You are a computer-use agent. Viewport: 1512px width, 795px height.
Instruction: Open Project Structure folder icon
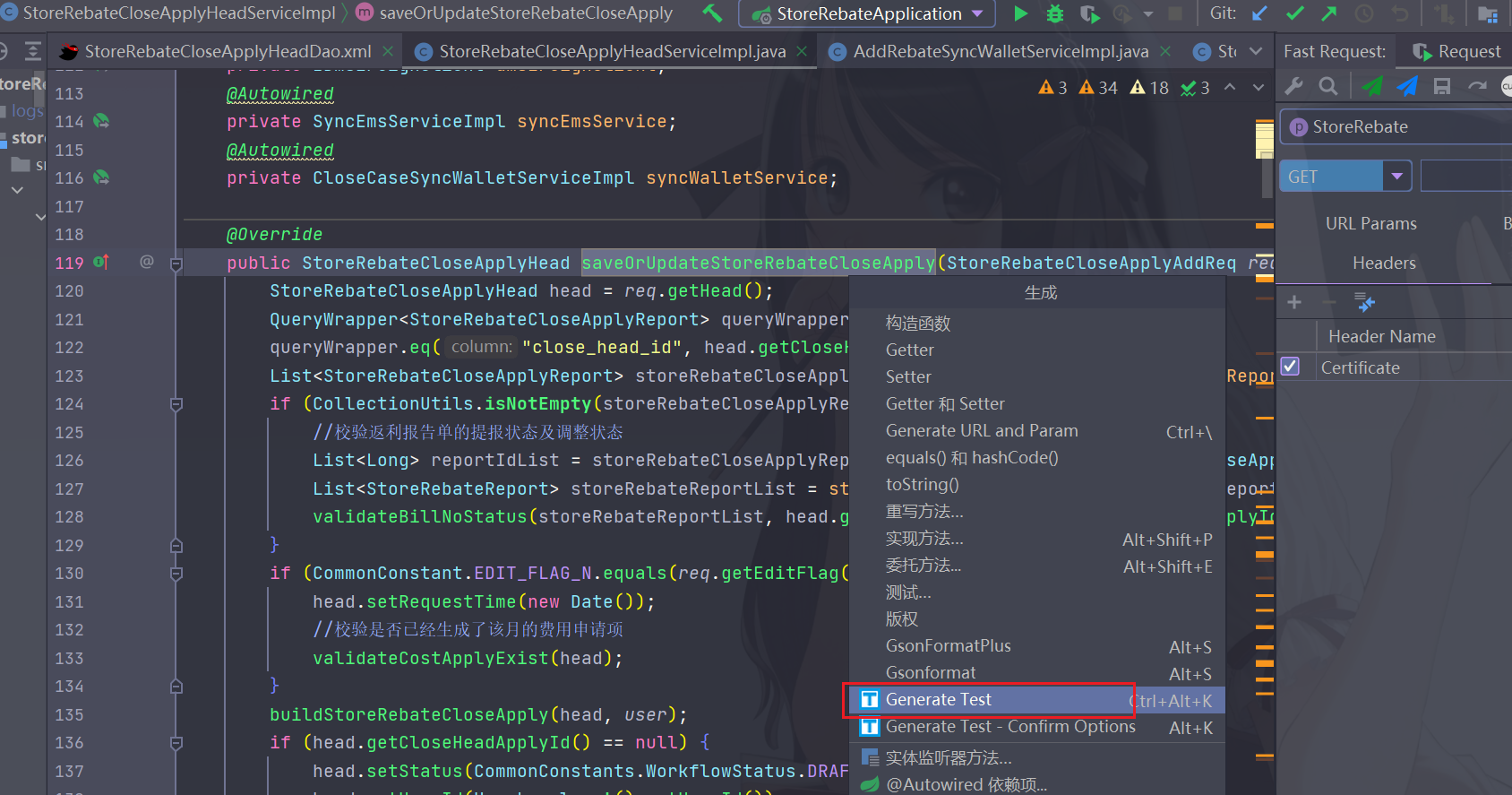[1487, 13]
